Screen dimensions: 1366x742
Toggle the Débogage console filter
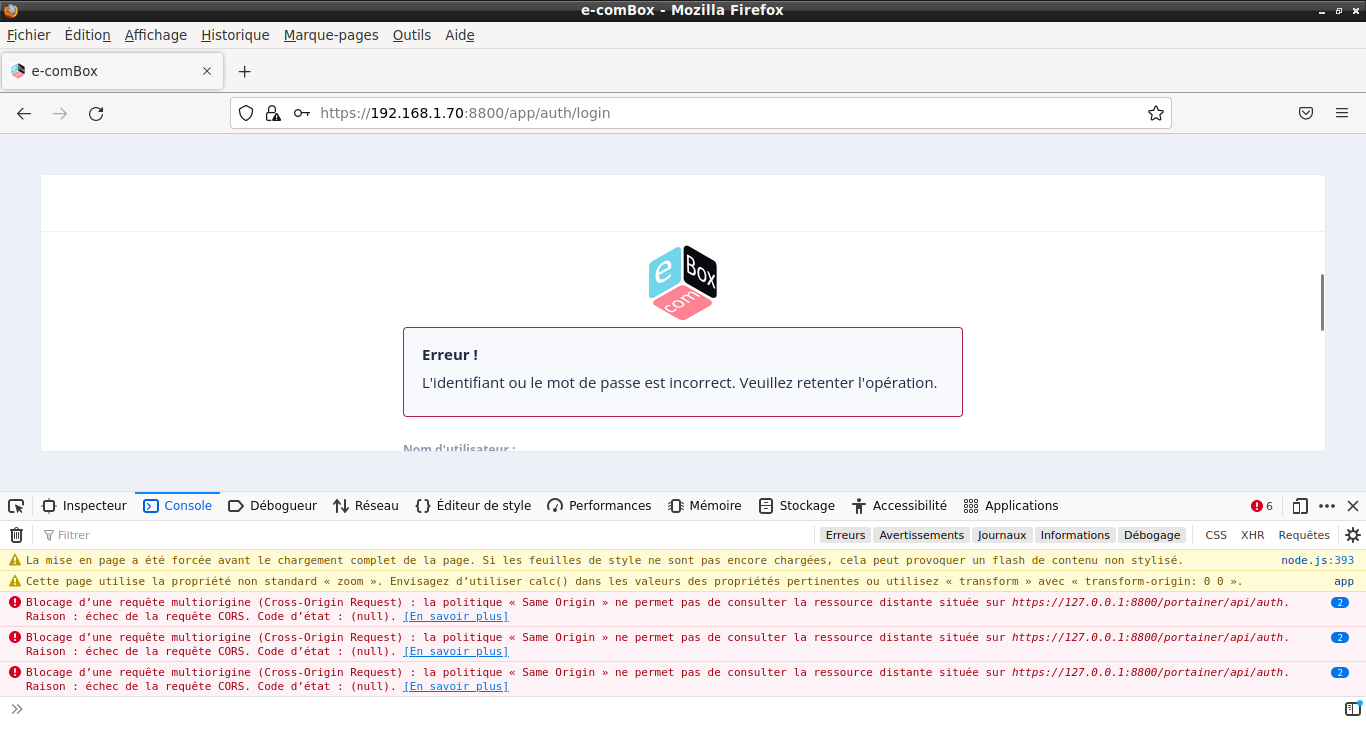[x=1152, y=535]
